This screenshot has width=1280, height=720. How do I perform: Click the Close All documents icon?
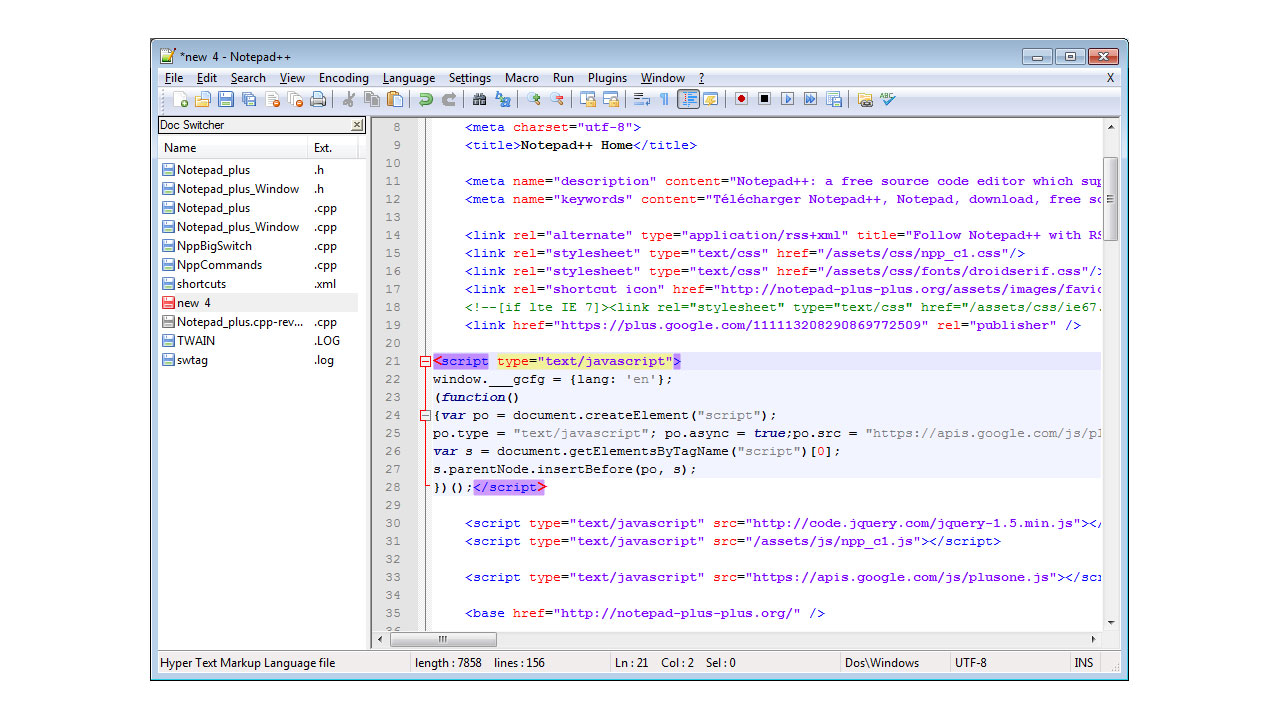click(295, 99)
